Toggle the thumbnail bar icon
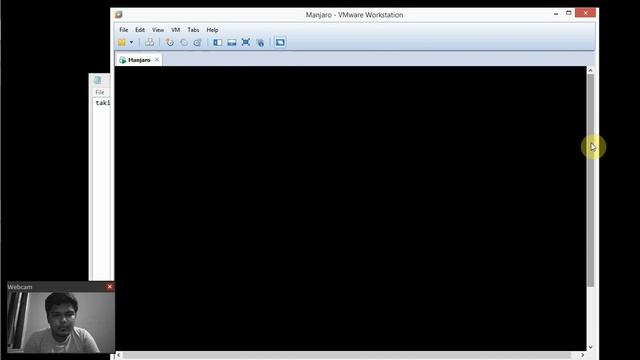The width and height of the screenshot is (640, 360). [232, 42]
